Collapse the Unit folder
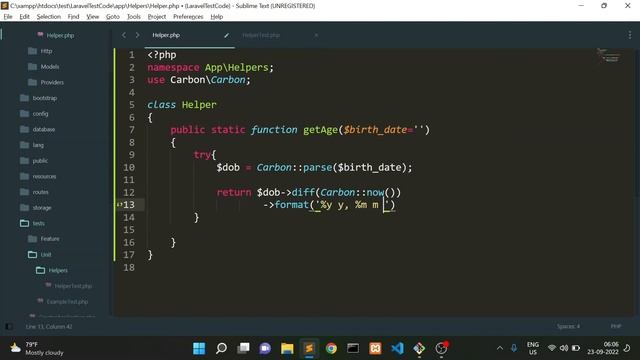 (x=46, y=255)
